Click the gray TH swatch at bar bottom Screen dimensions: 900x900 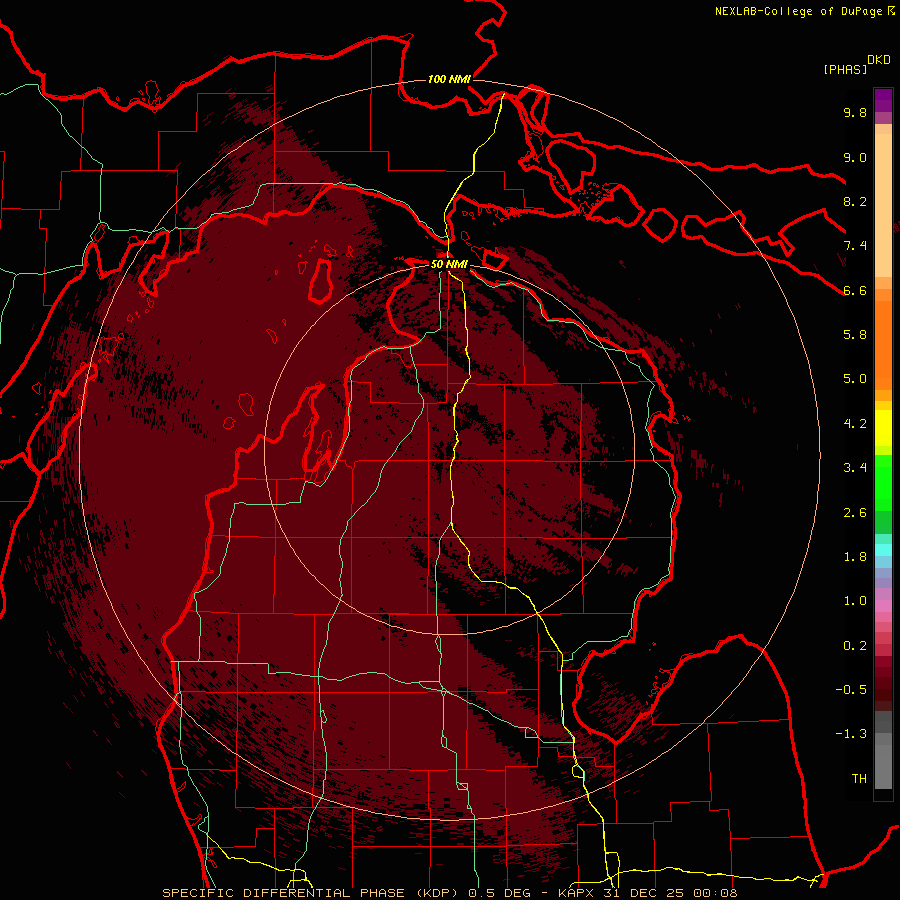coord(883,769)
